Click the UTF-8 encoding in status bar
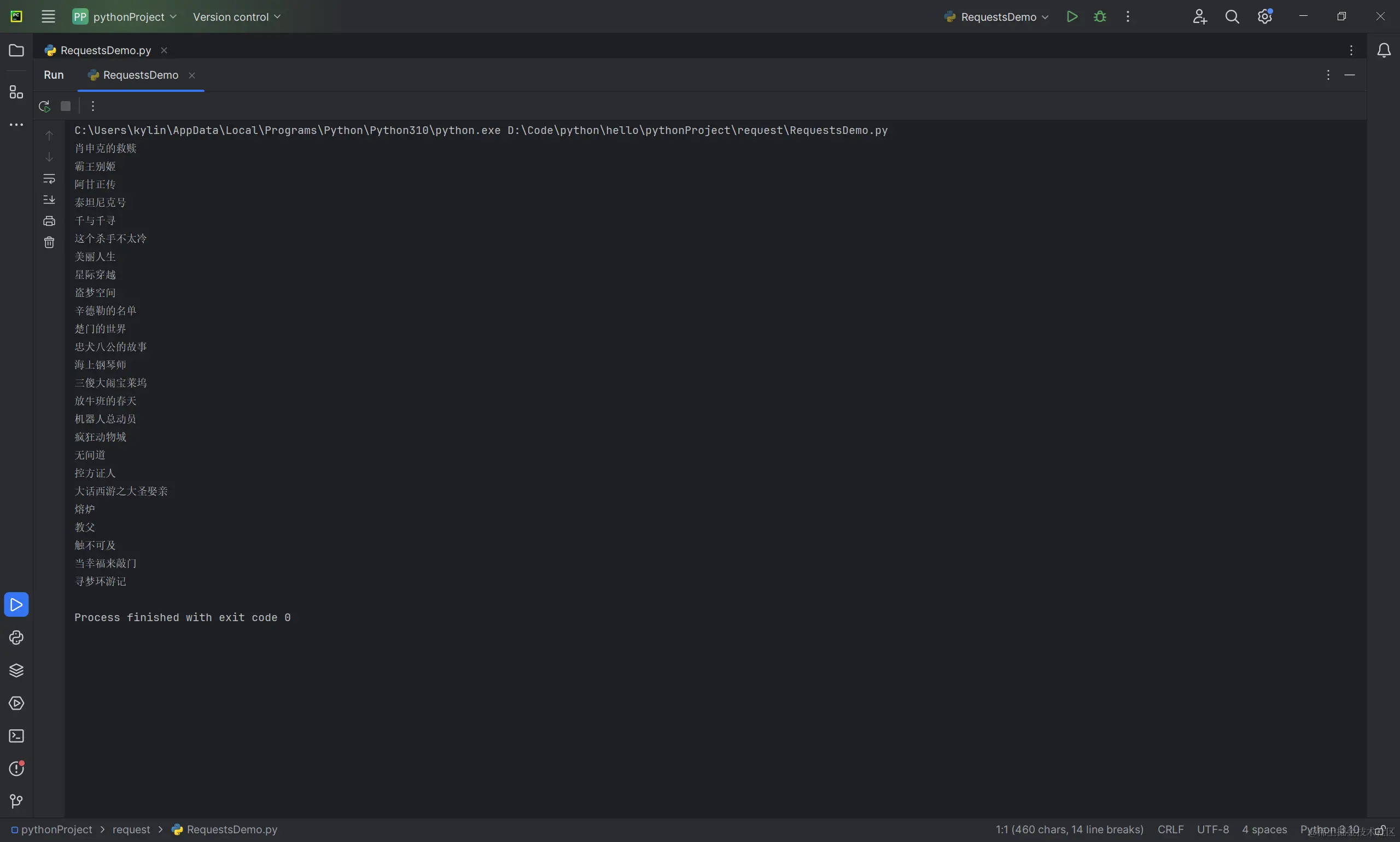Screen dimensions: 1400x842 coord(1213,829)
